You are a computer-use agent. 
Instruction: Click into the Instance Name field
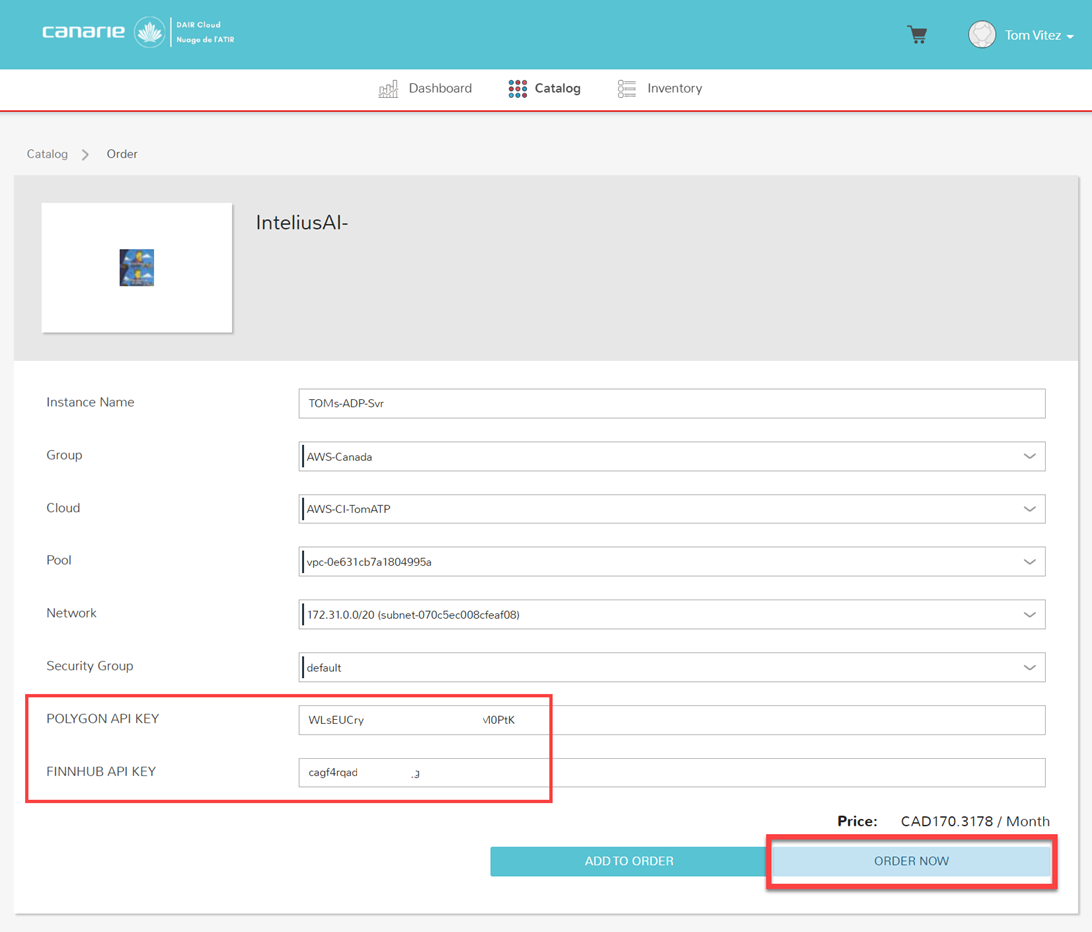[x=672, y=404]
